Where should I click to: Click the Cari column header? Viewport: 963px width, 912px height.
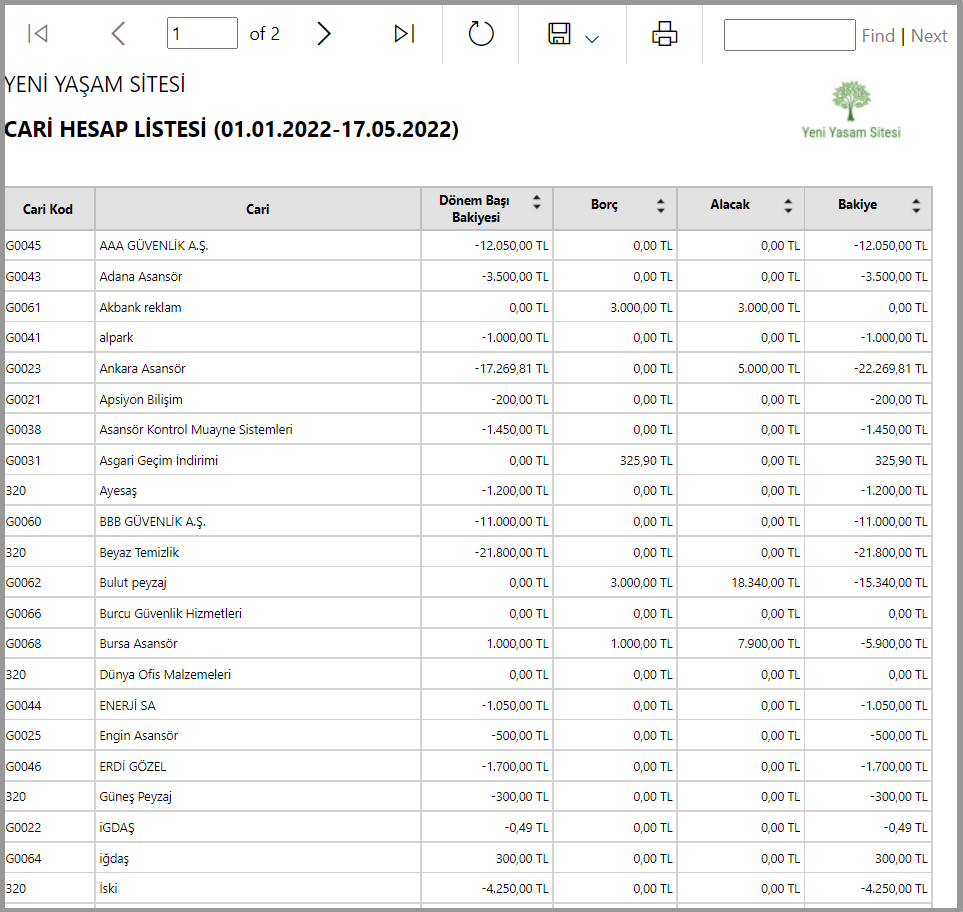tap(258, 209)
